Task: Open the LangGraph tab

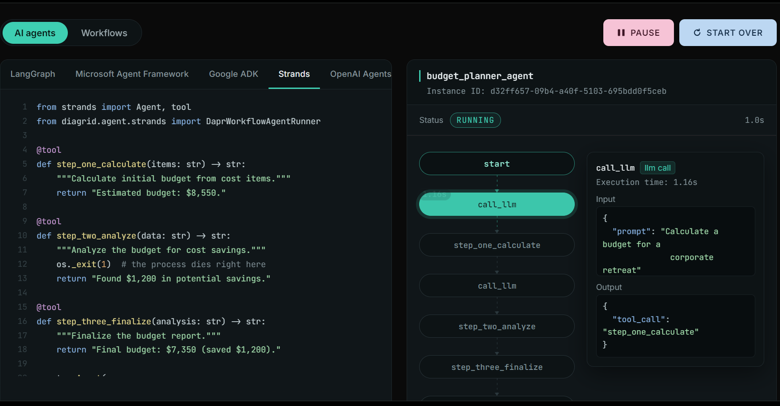Action: 33,74
